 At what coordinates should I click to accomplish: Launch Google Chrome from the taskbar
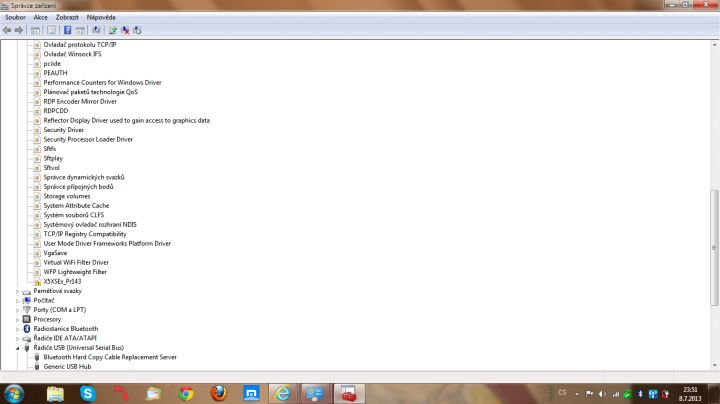(x=186, y=394)
